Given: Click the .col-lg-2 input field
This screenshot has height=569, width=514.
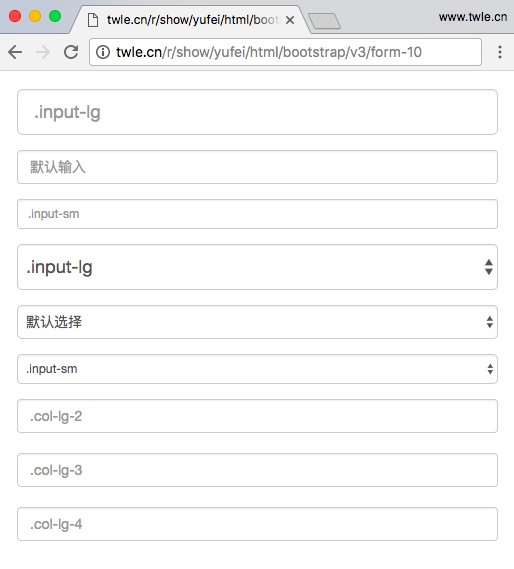Looking at the screenshot, I should [257, 416].
